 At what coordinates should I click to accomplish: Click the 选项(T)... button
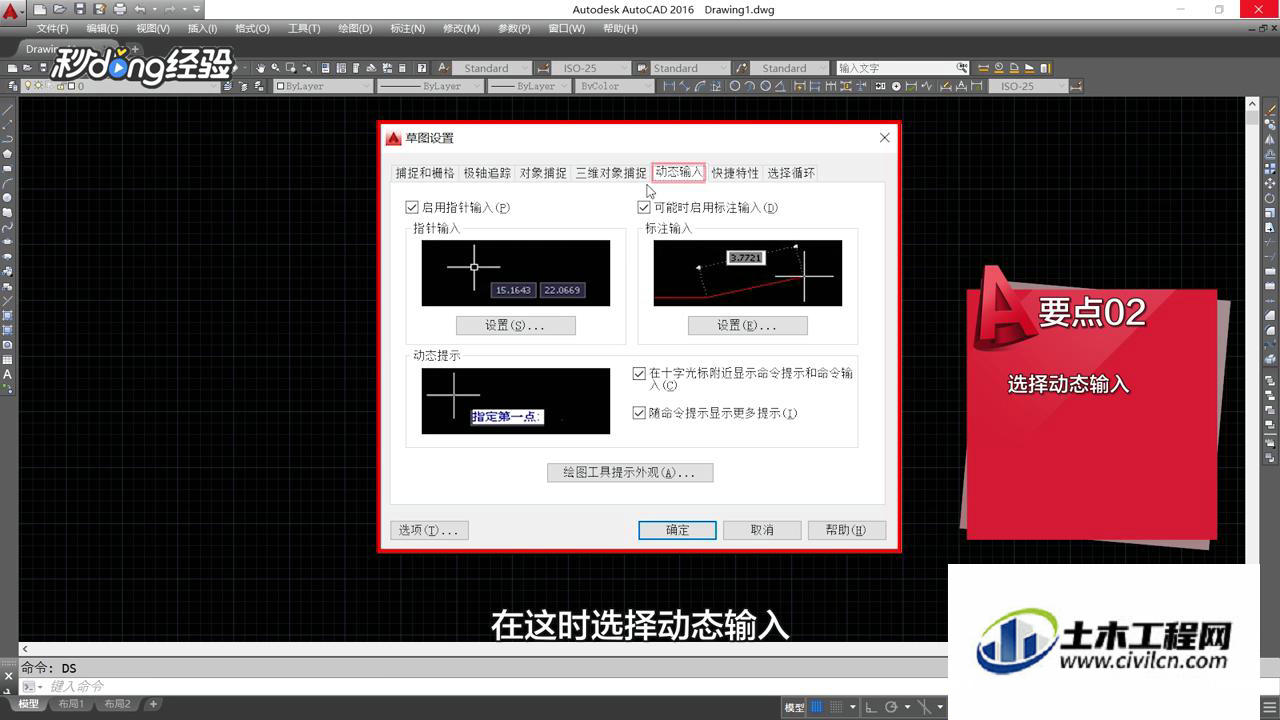(x=429, y=530)
